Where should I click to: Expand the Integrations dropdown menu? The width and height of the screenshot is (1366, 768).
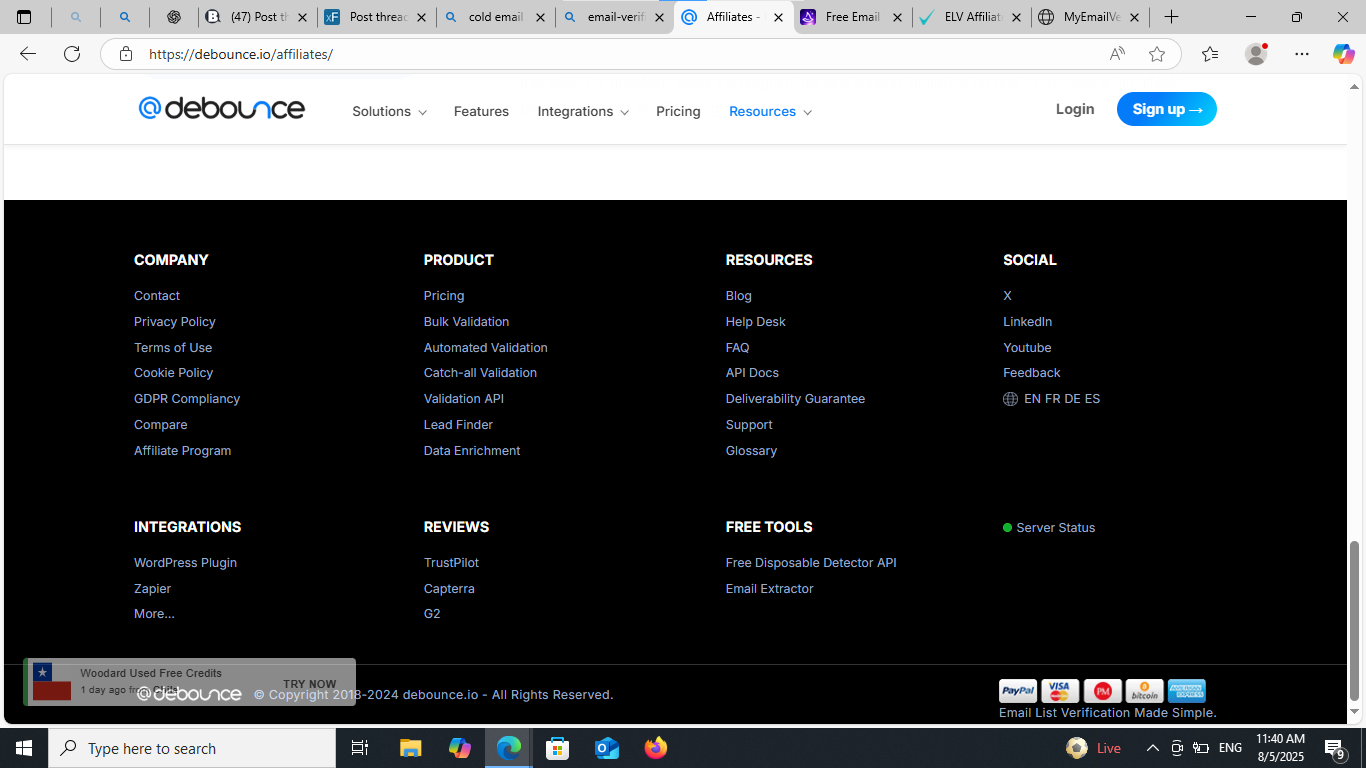point(583,111)
